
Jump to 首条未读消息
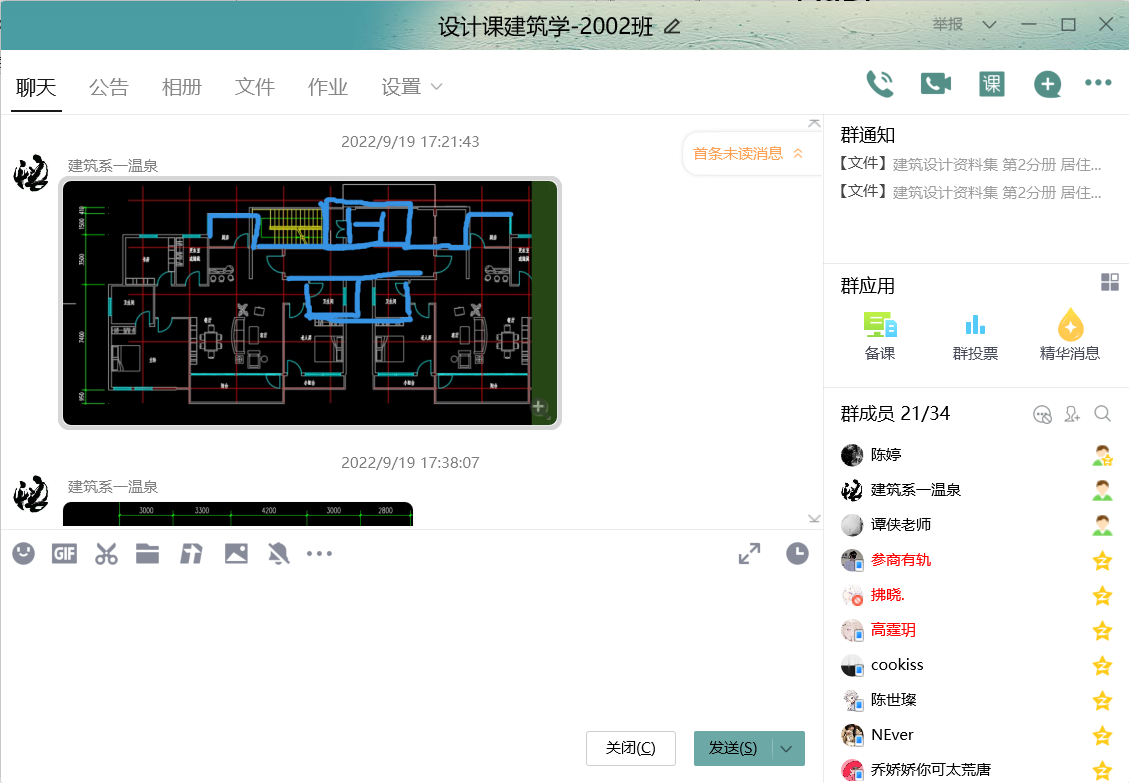(x=745, y=153)
